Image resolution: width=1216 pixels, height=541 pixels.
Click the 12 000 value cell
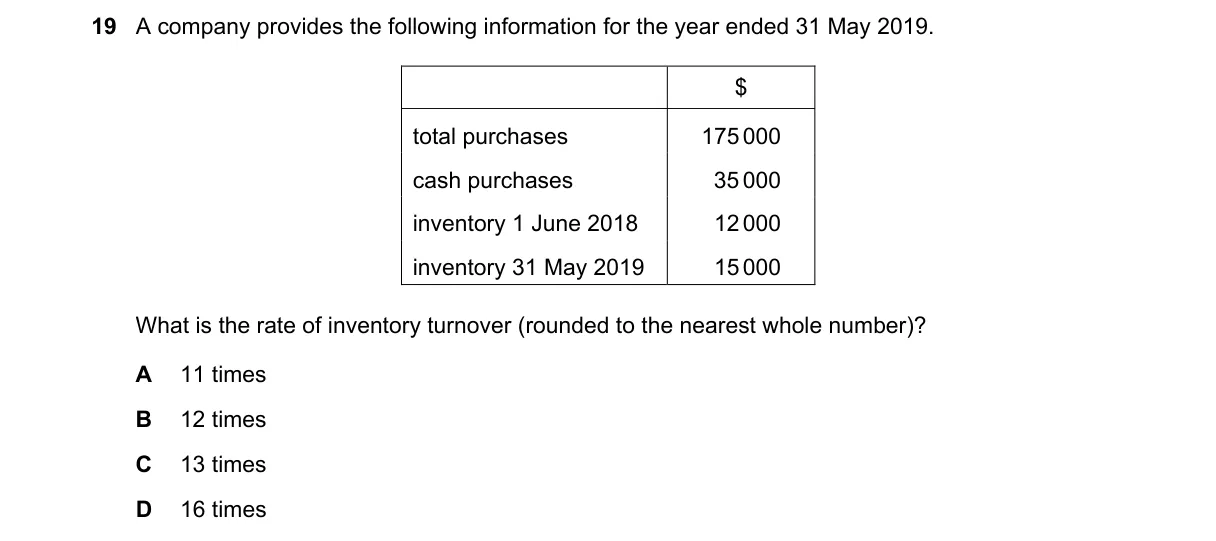click(747, 224)
